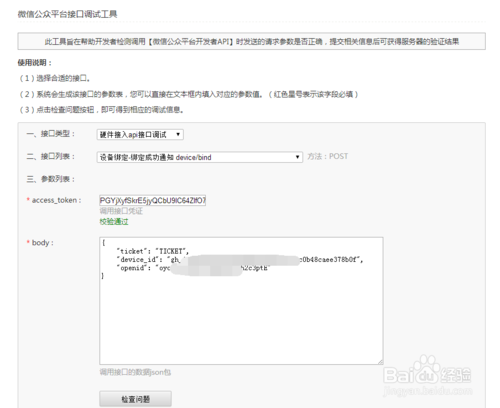This screenshot has width=500, height=408.
Task: Click into the access_token input field
Action: 153,200
